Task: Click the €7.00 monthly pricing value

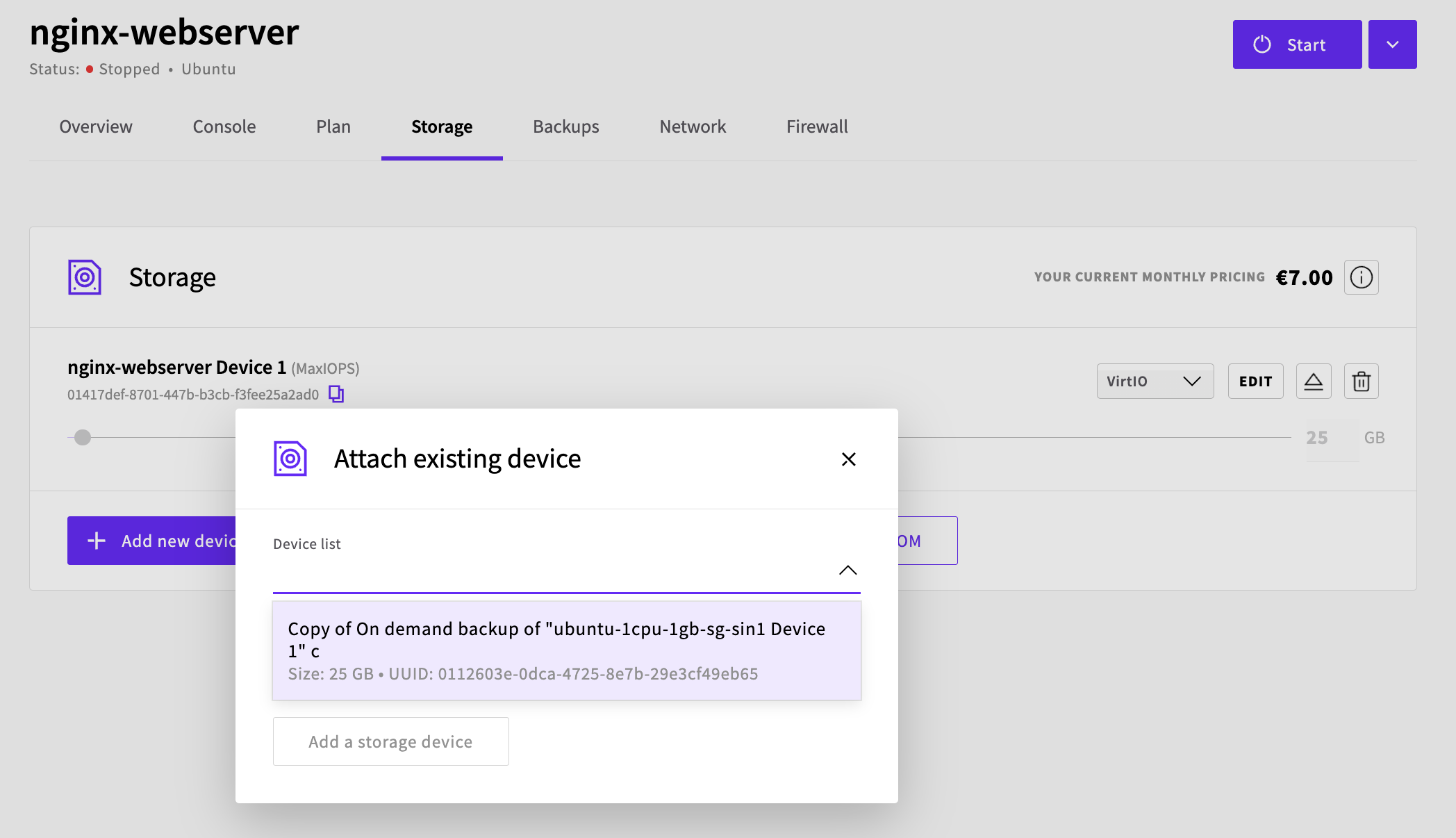Action: click(x=1304, y=277)
